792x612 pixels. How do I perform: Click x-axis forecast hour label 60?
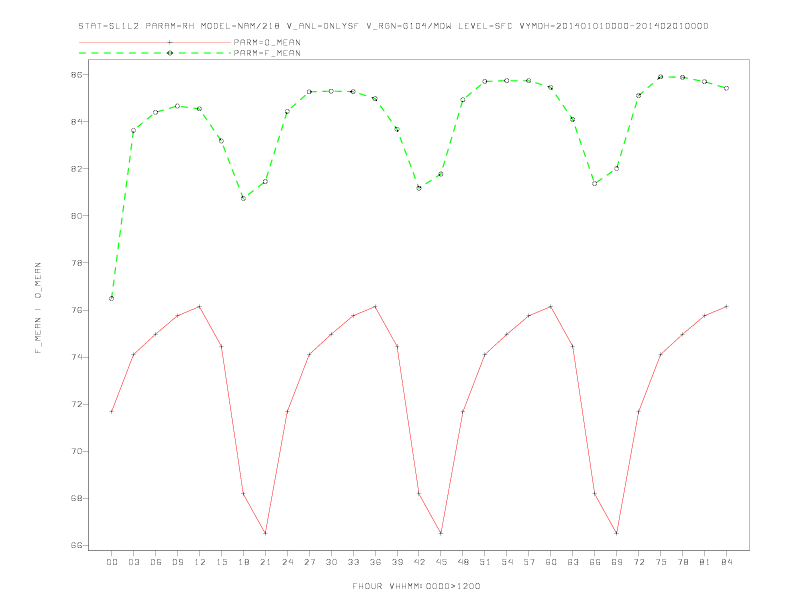(x=551, y=562)
